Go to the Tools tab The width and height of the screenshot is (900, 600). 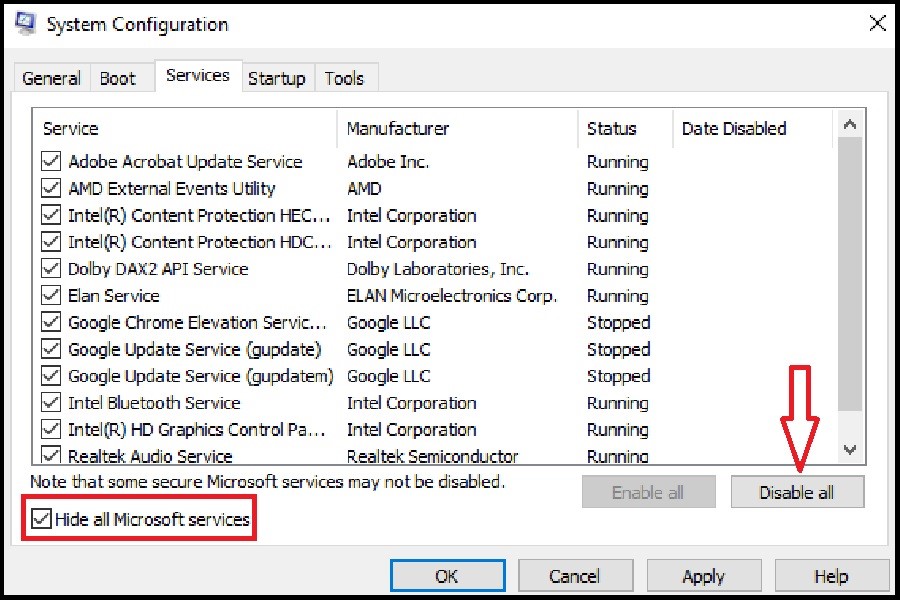[345, 78]
